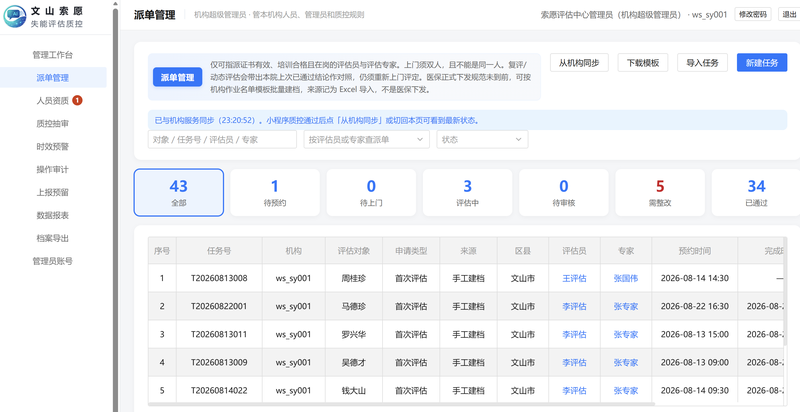Click task number T20260813009
The height and width of the screenshot is (412, 800).
click(219, 363)
